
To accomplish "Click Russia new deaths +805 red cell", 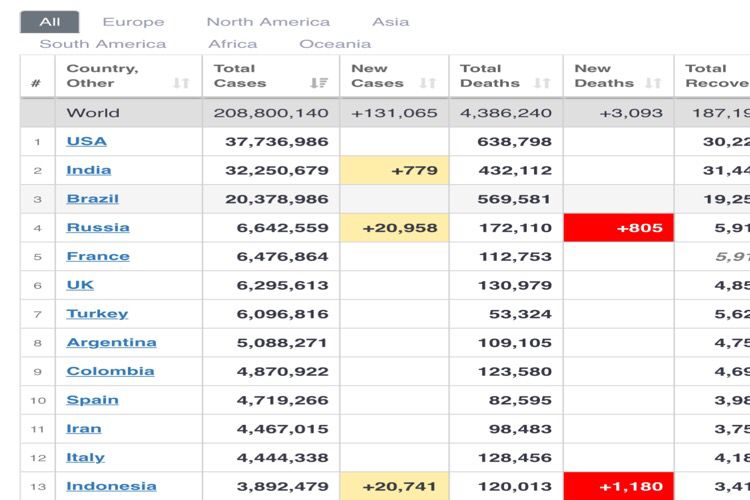I will 618,228.
